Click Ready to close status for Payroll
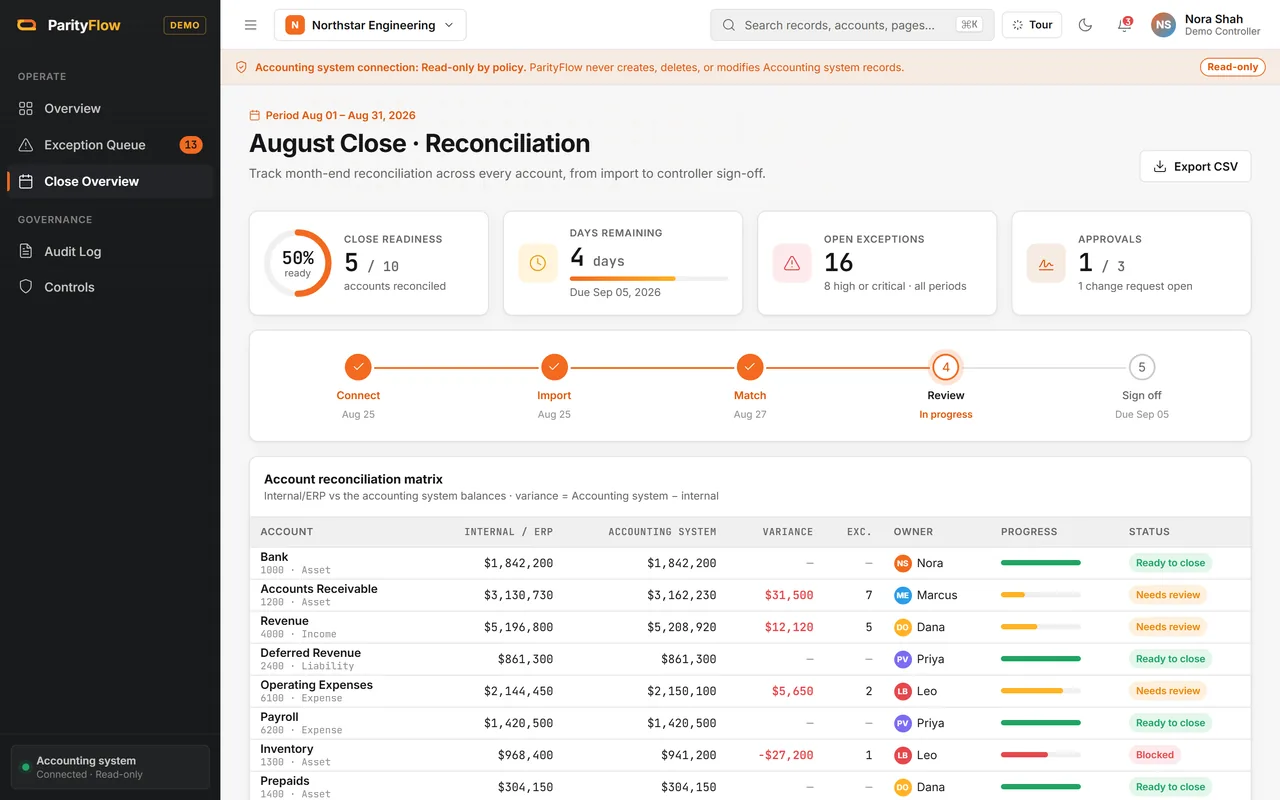 [1171, 723]
